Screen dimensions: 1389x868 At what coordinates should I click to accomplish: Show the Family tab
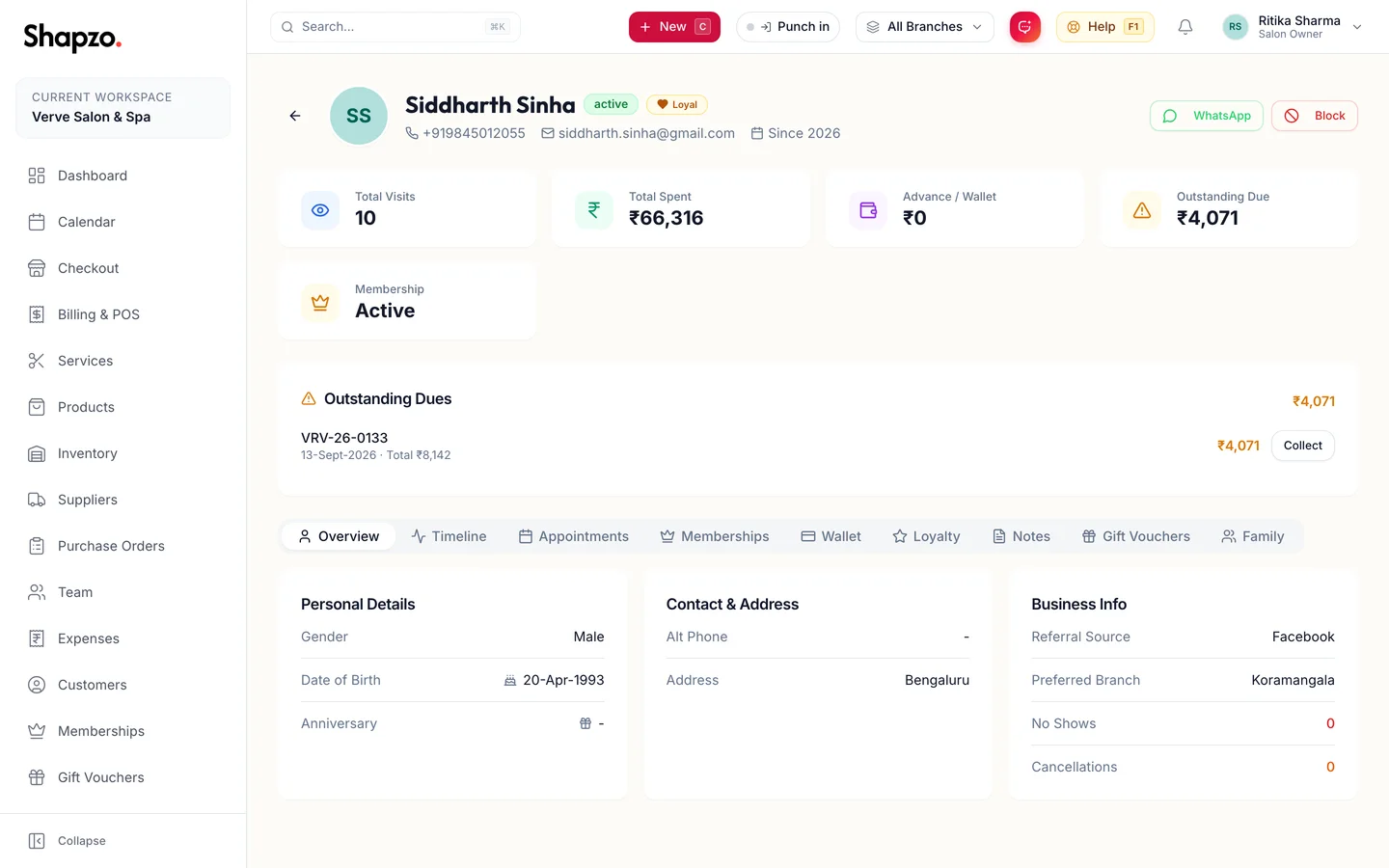coord(1253,536)
